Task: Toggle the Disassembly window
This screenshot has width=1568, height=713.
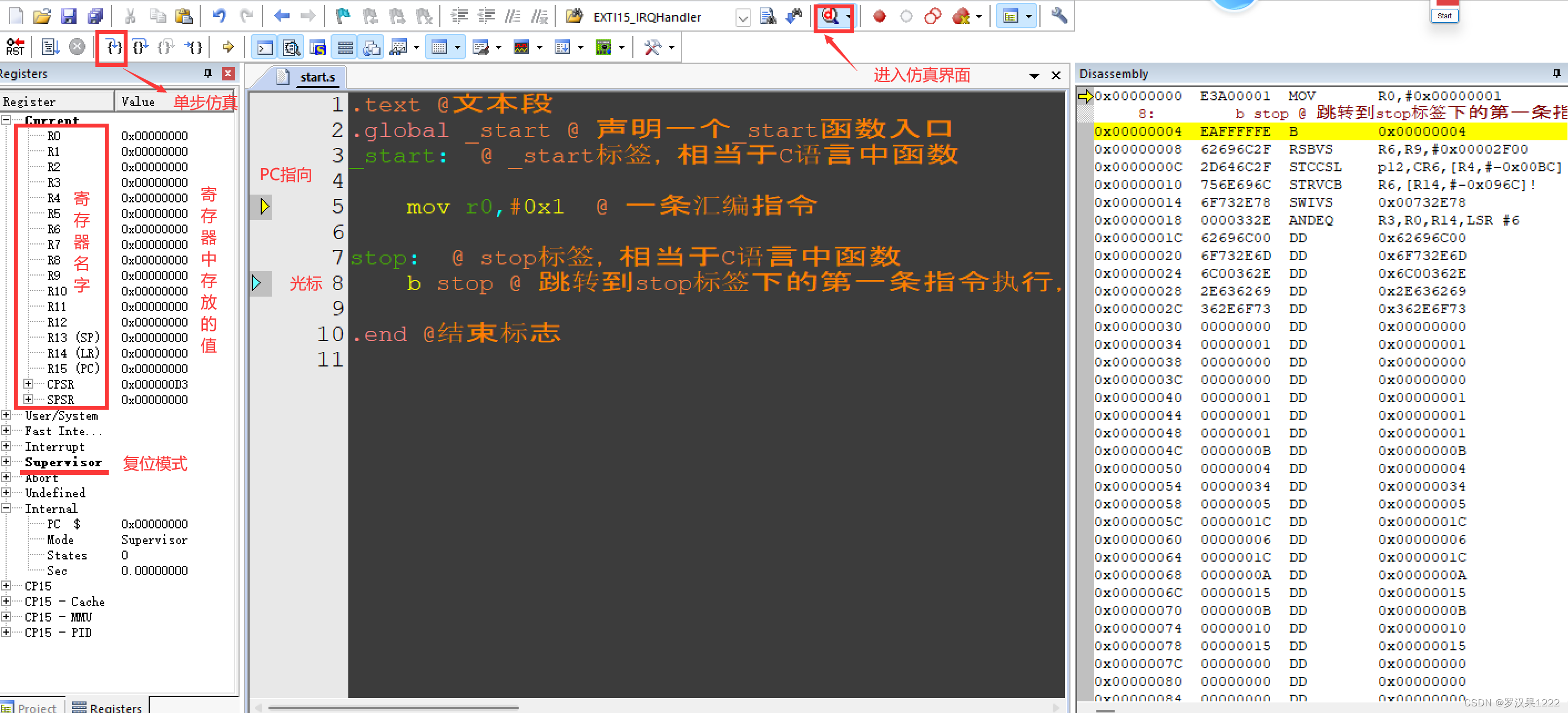Action: click(292, 47)
